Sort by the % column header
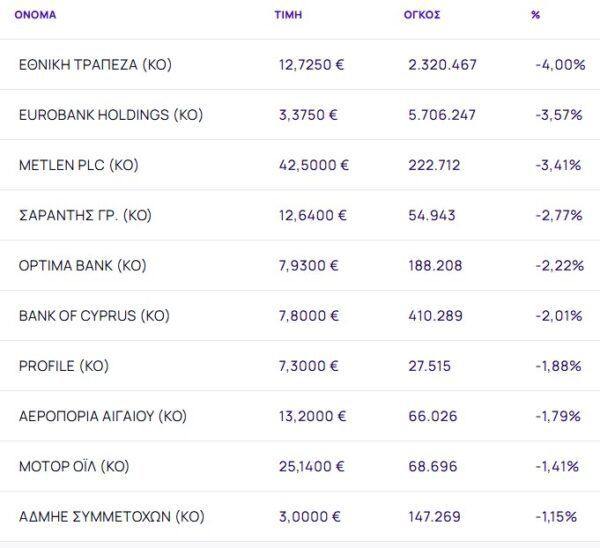Image resolution: width=600 pixels, height=548 pixels. coord(536,15)
